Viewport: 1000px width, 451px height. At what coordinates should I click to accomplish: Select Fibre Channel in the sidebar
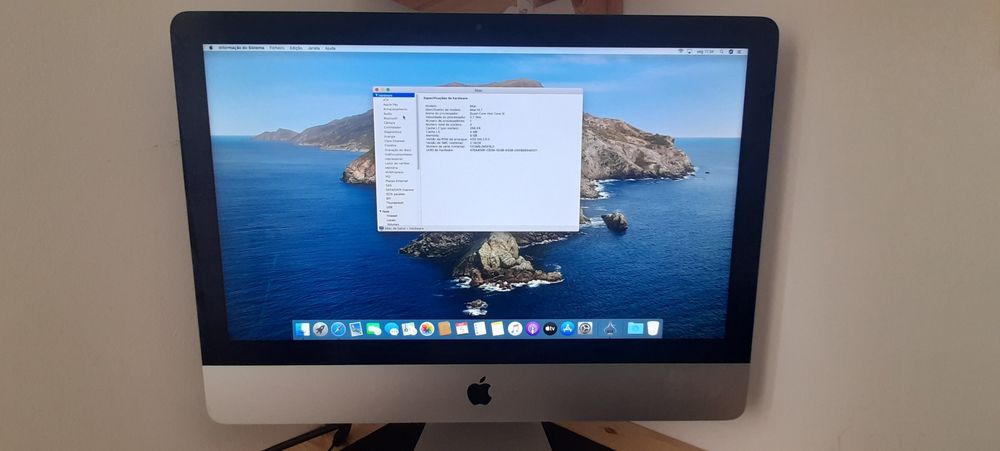pyautogui.click(x=394, y=141)
